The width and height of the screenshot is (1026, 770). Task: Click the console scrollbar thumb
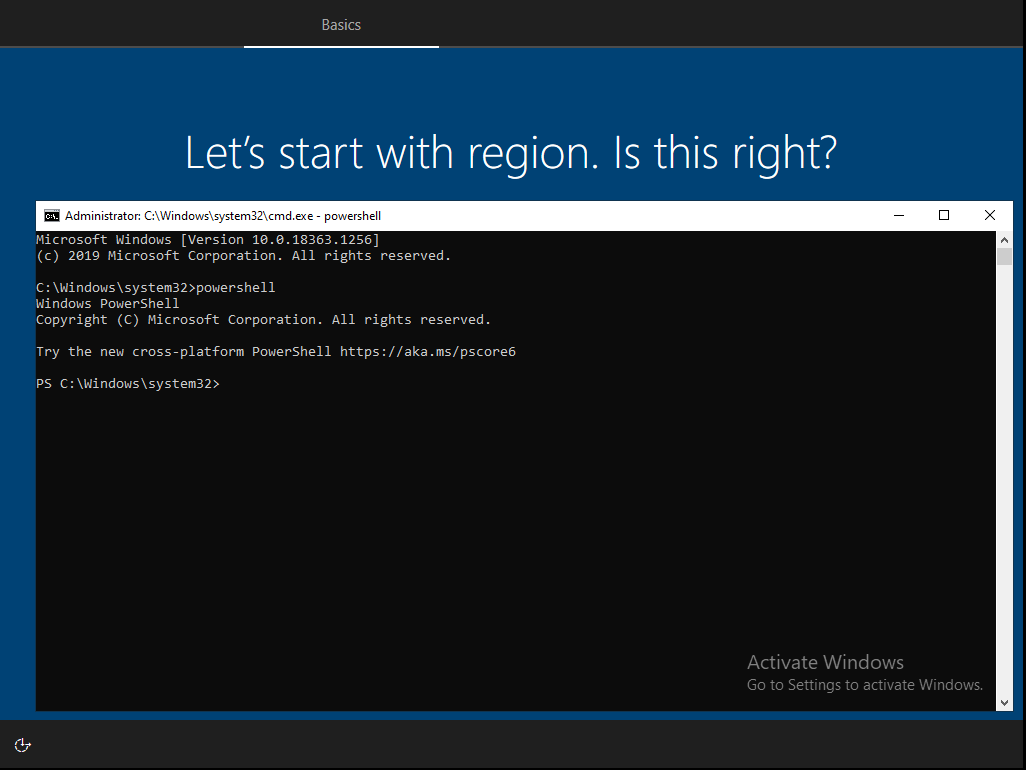click(x=1004, y=256)
